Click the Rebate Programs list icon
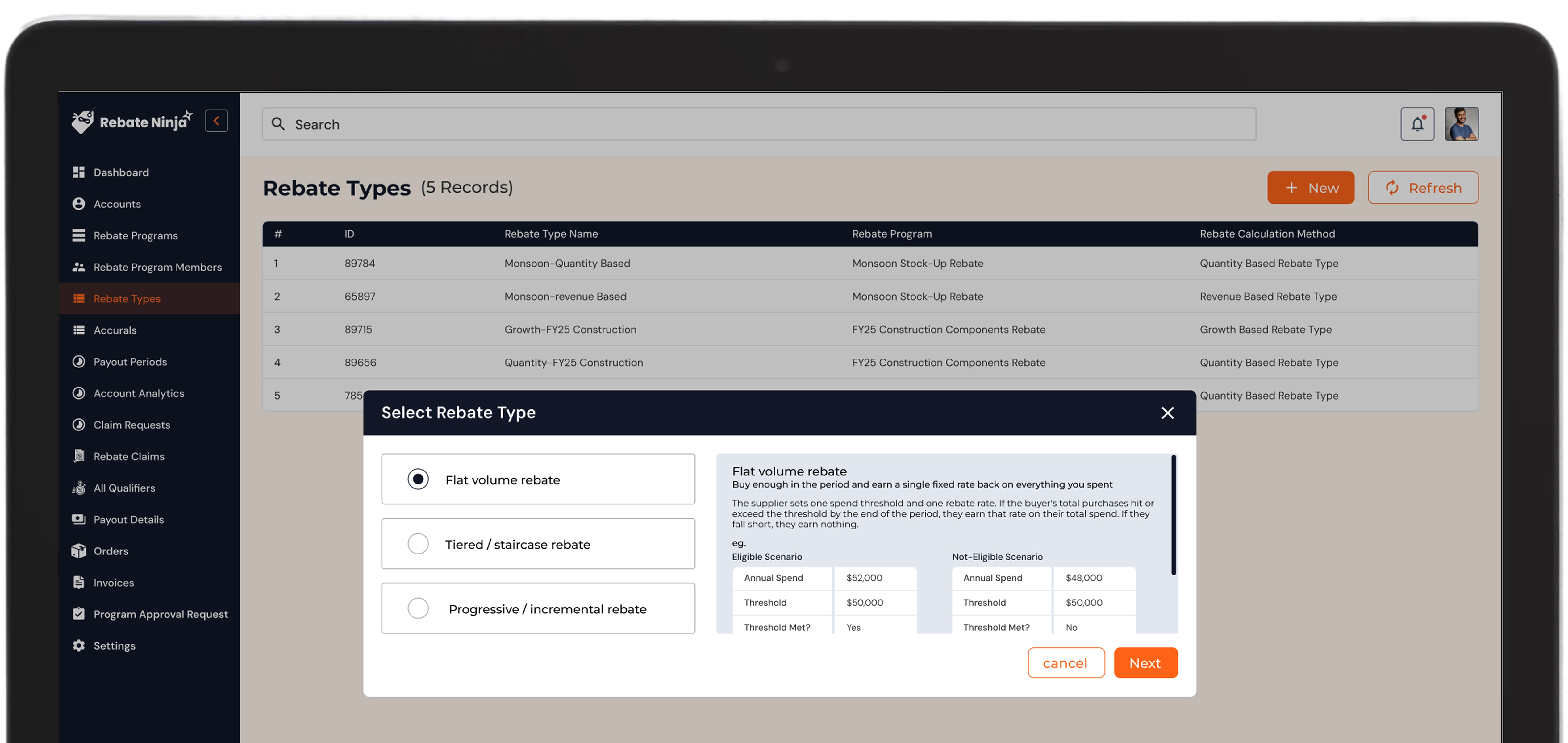 [78, 235]
